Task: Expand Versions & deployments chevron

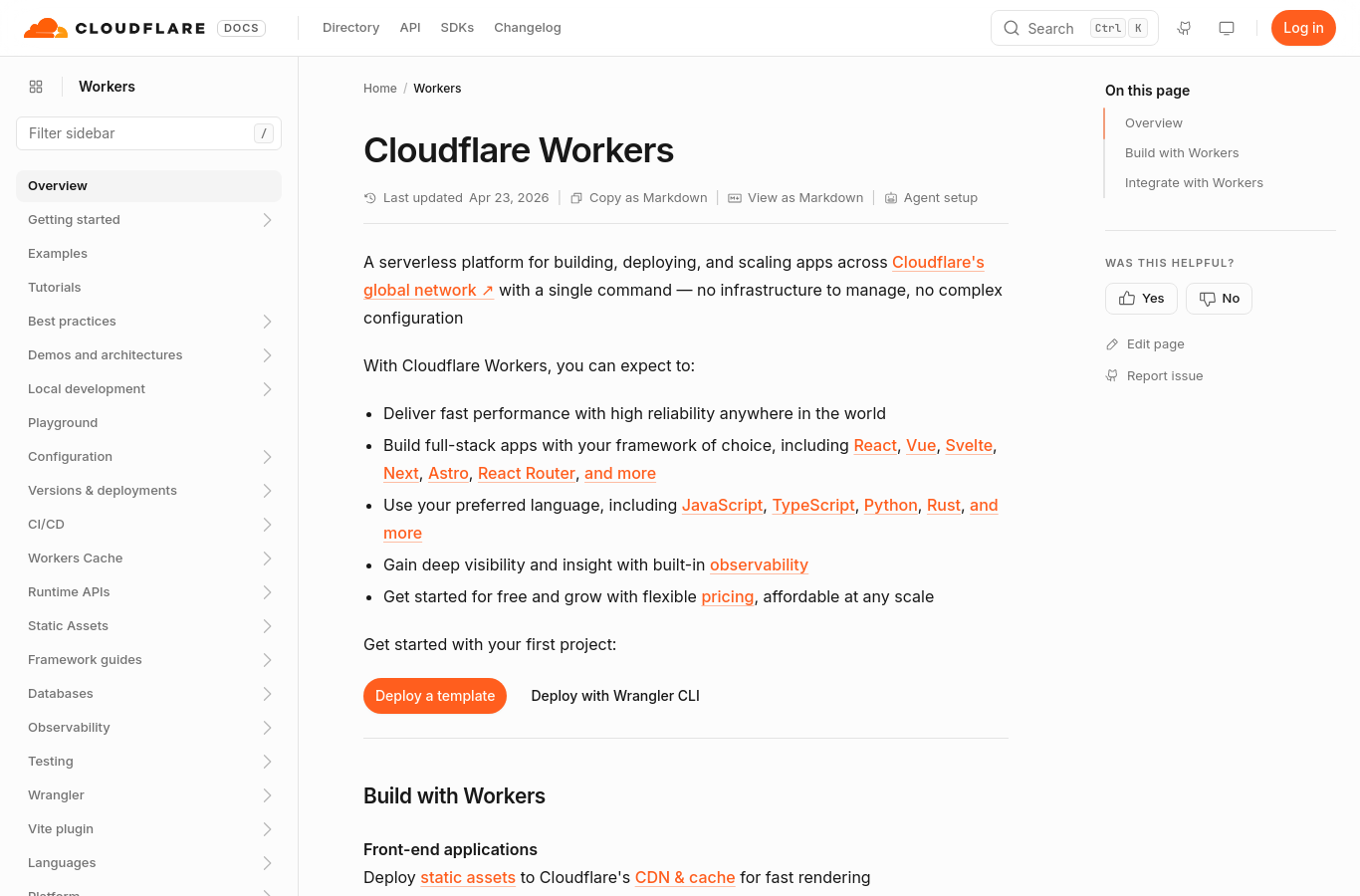Action: pos(267,491)
